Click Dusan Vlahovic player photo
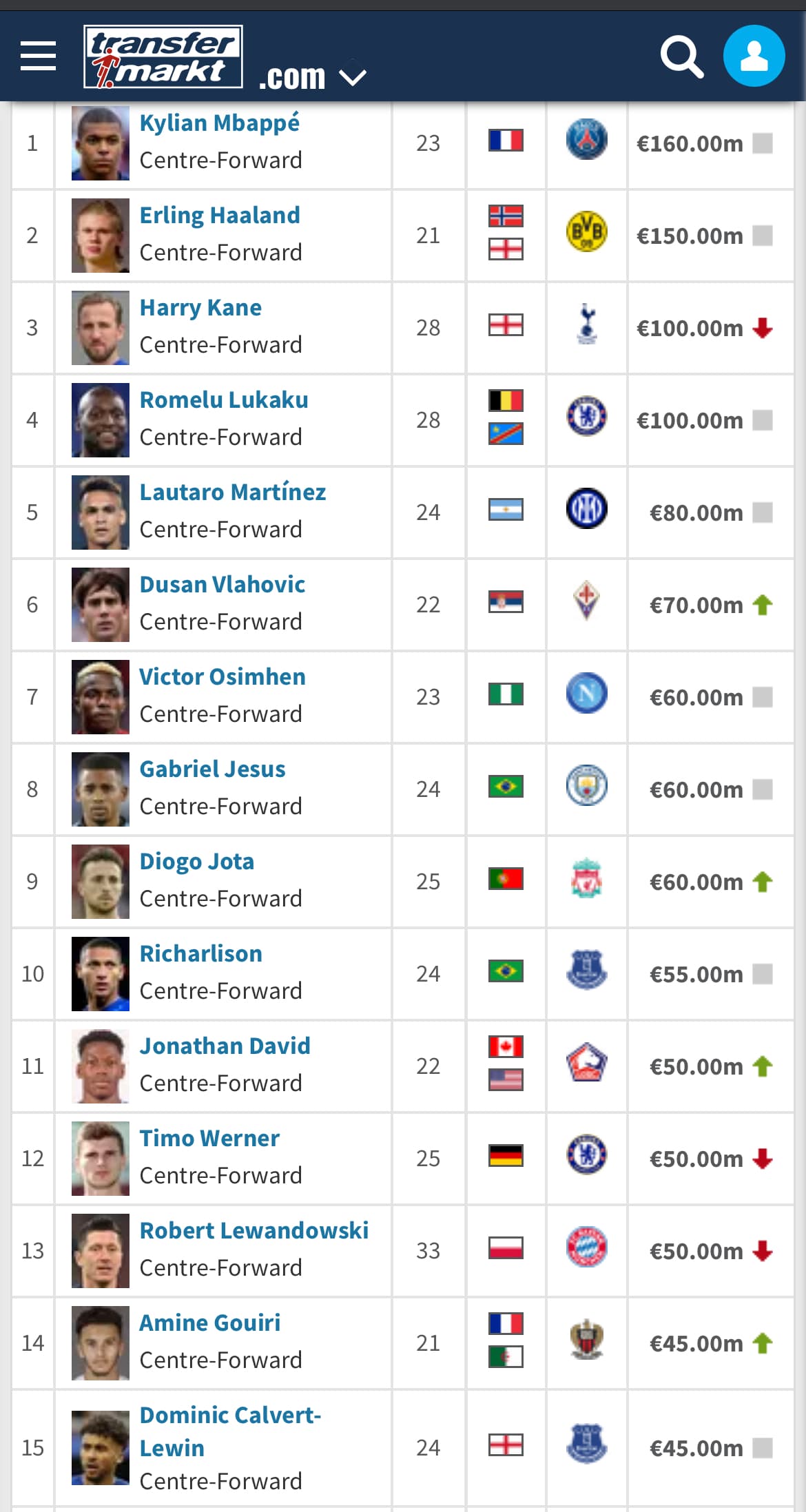The image size is (806, 1512). [101, 605]
